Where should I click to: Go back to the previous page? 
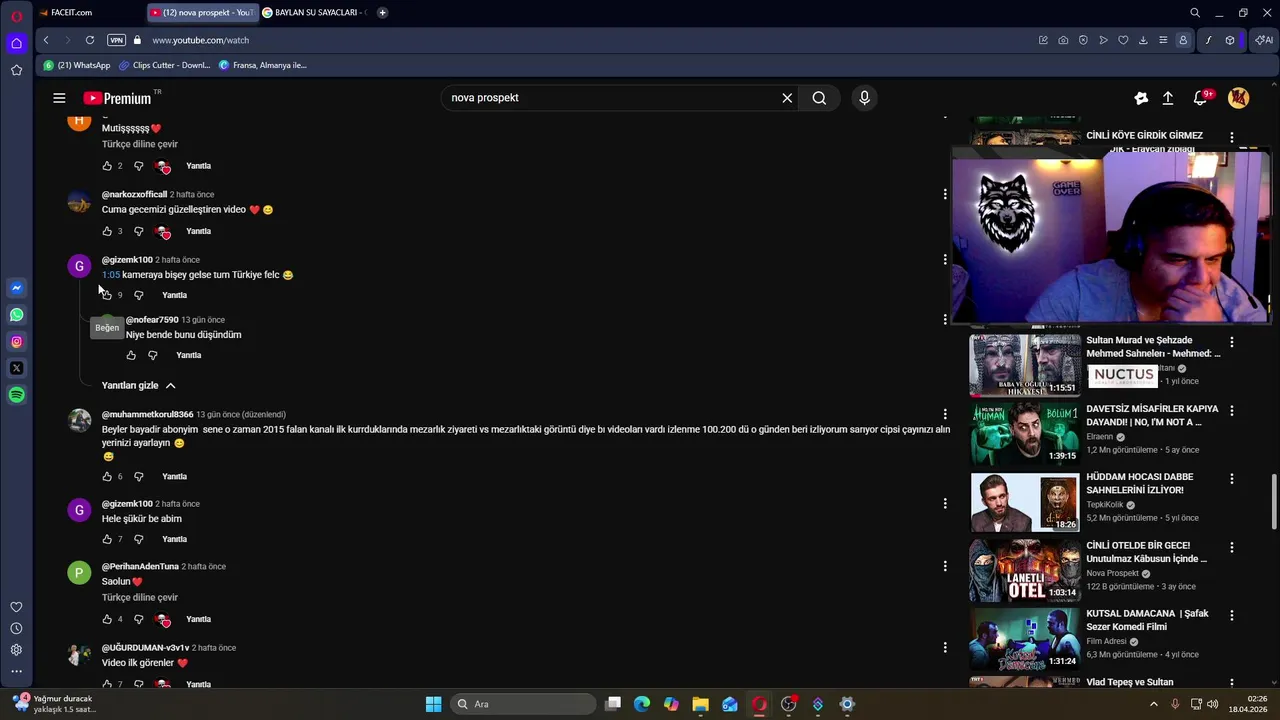[46, 40]
